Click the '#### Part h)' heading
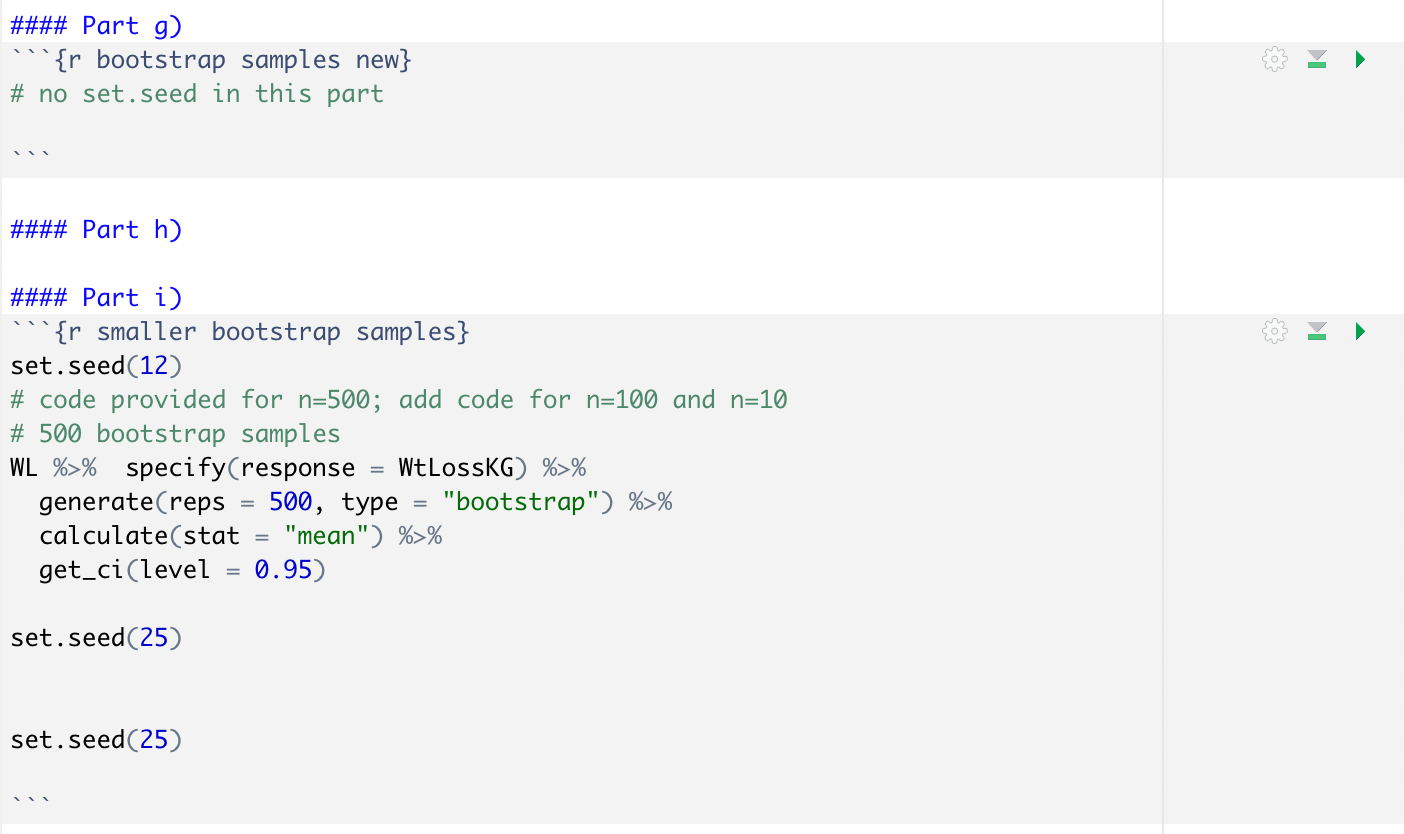This screenshot has width=1404, height=834. point(96,230)
